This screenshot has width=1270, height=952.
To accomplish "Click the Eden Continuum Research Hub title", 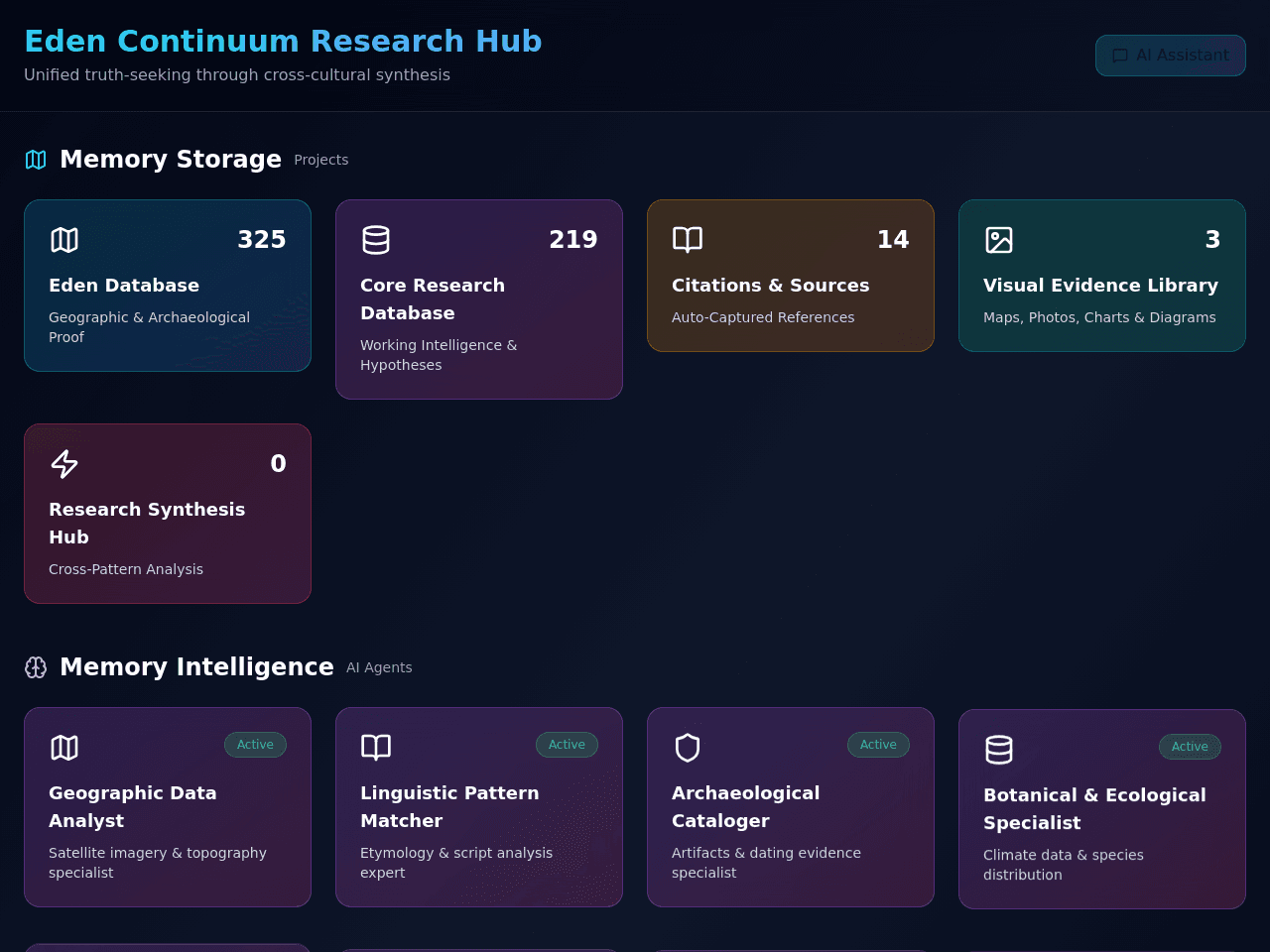I will pos(283,42).
